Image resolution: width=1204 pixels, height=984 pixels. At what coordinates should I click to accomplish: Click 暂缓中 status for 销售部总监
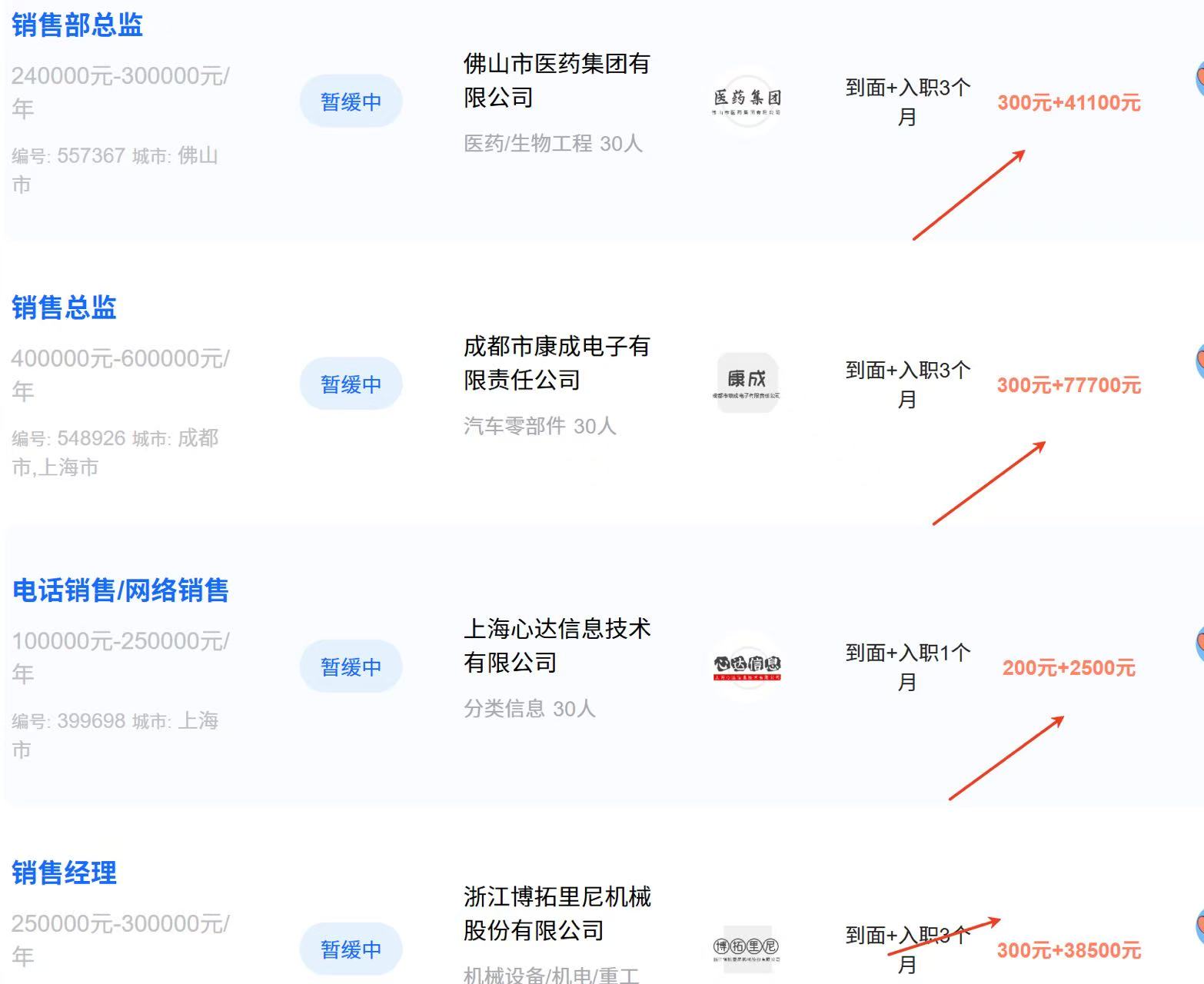pos(351,101)
